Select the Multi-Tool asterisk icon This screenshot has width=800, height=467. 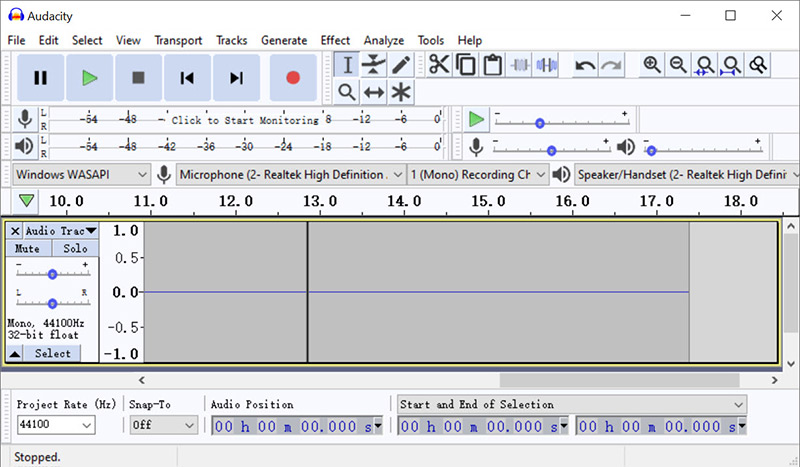(x=401, y=92)
